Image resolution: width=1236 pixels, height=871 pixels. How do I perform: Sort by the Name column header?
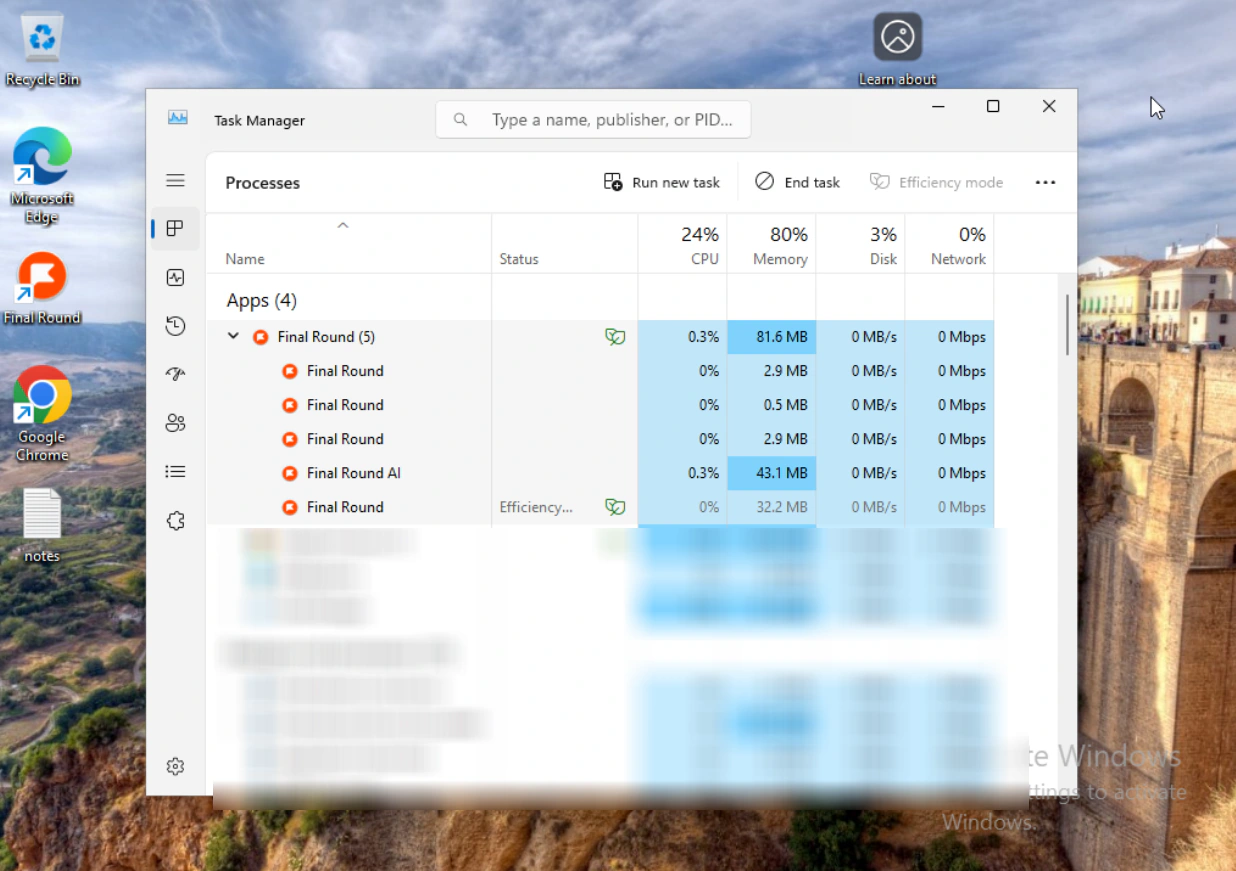(x=348, y=243)
